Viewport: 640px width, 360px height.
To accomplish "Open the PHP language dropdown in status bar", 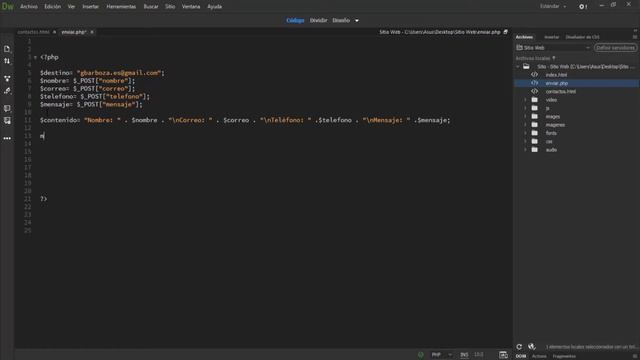I will point(441,355).
